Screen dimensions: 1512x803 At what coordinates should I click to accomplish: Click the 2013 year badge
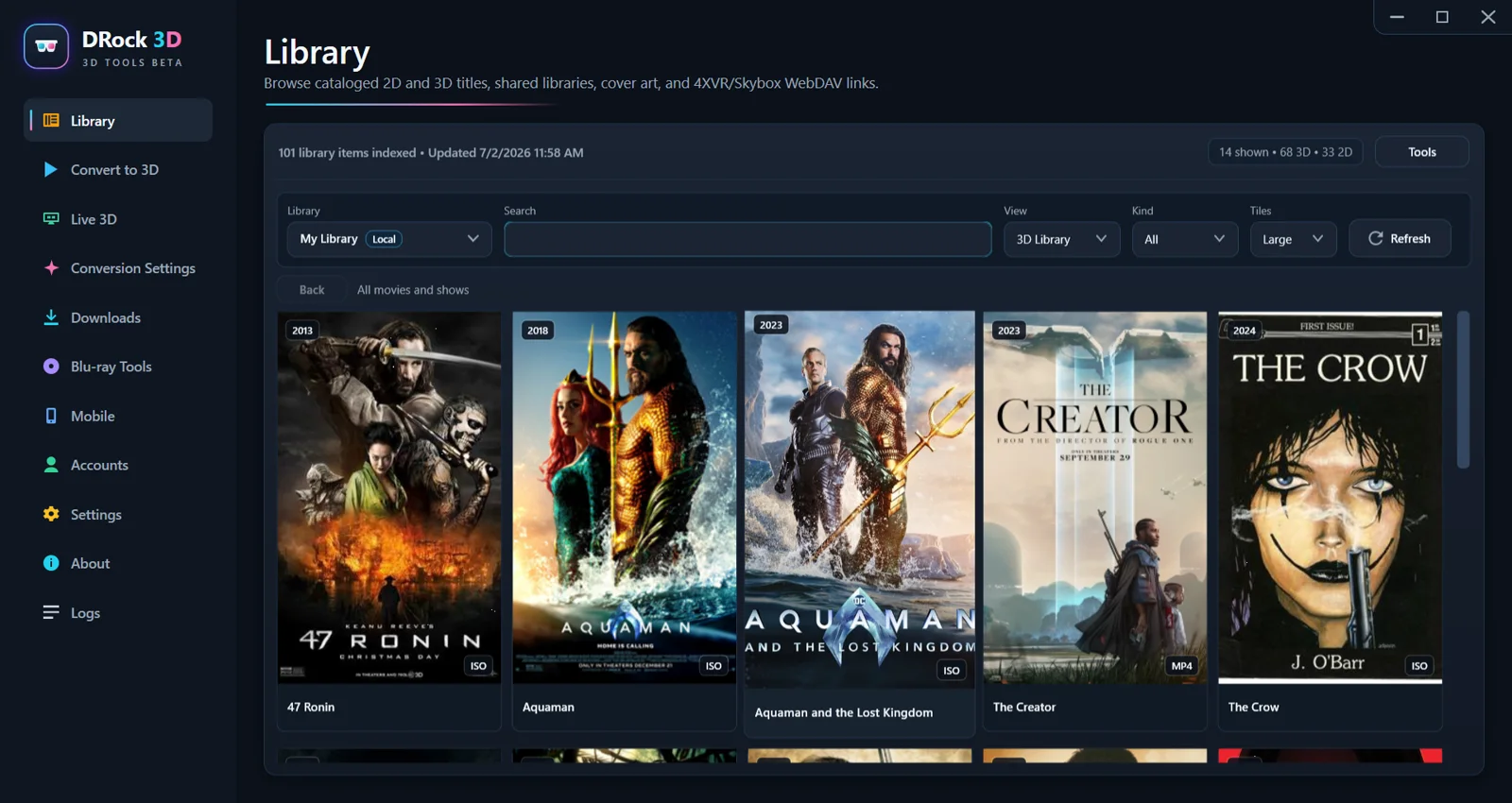click(x=302, y=331)
